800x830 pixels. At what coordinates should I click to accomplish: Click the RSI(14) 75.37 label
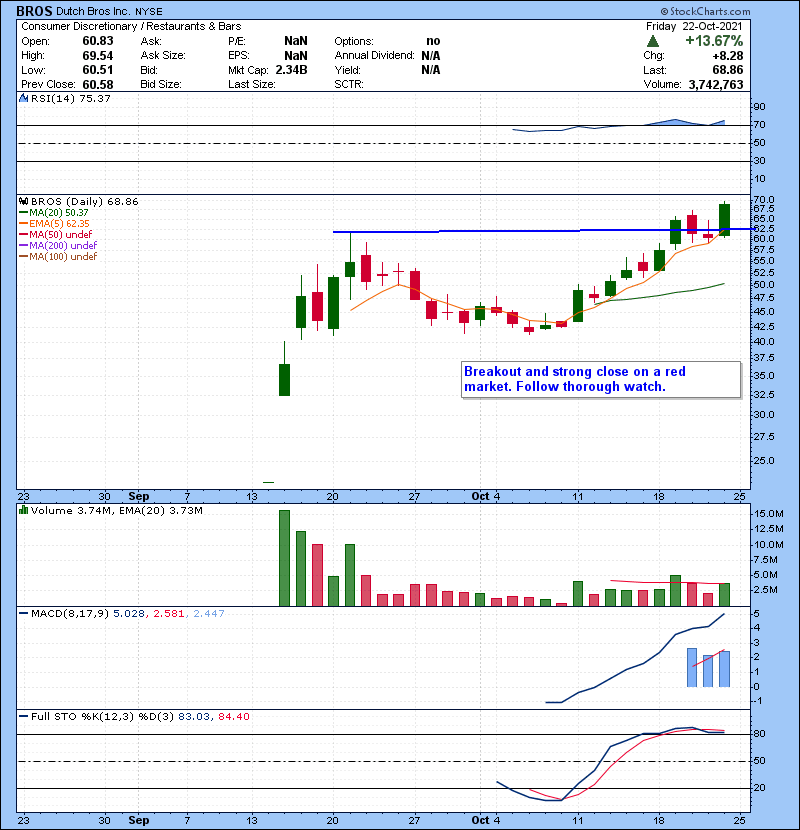click(70, 98)
